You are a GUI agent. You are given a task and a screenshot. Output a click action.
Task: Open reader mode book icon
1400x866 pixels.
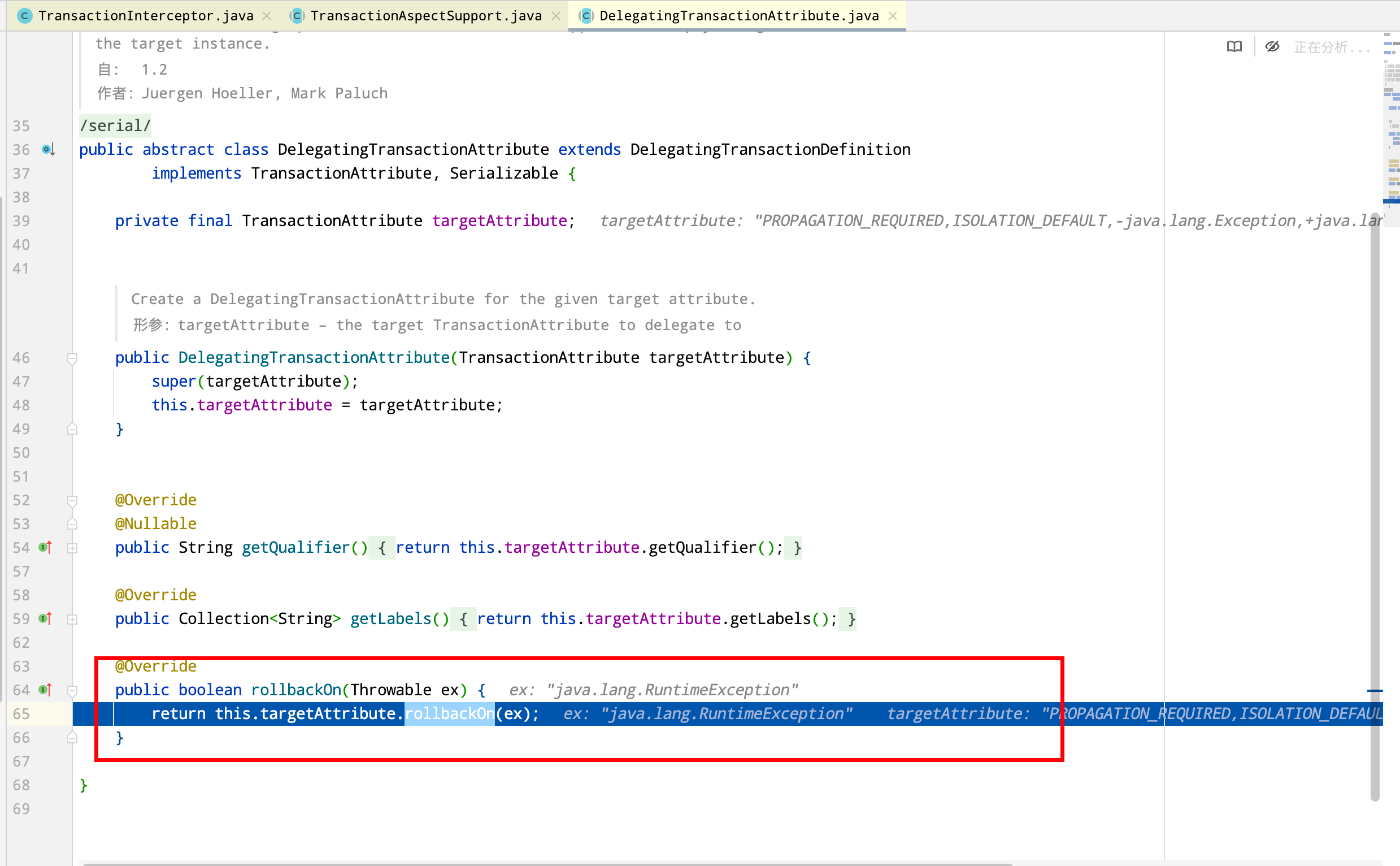[x=1234, y=47]
